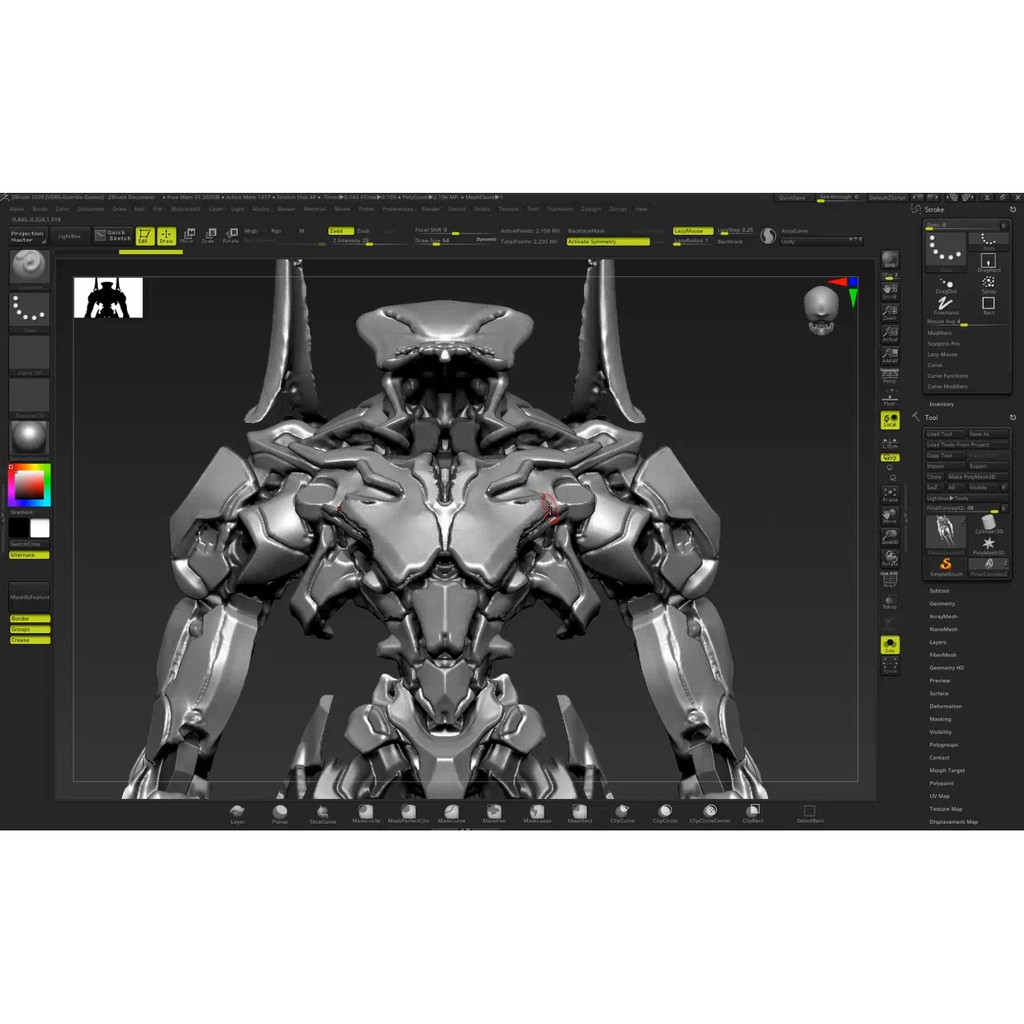1024x1024 pixels.
Task: Click the Frame view icon
Action: [x=889, y=494]
